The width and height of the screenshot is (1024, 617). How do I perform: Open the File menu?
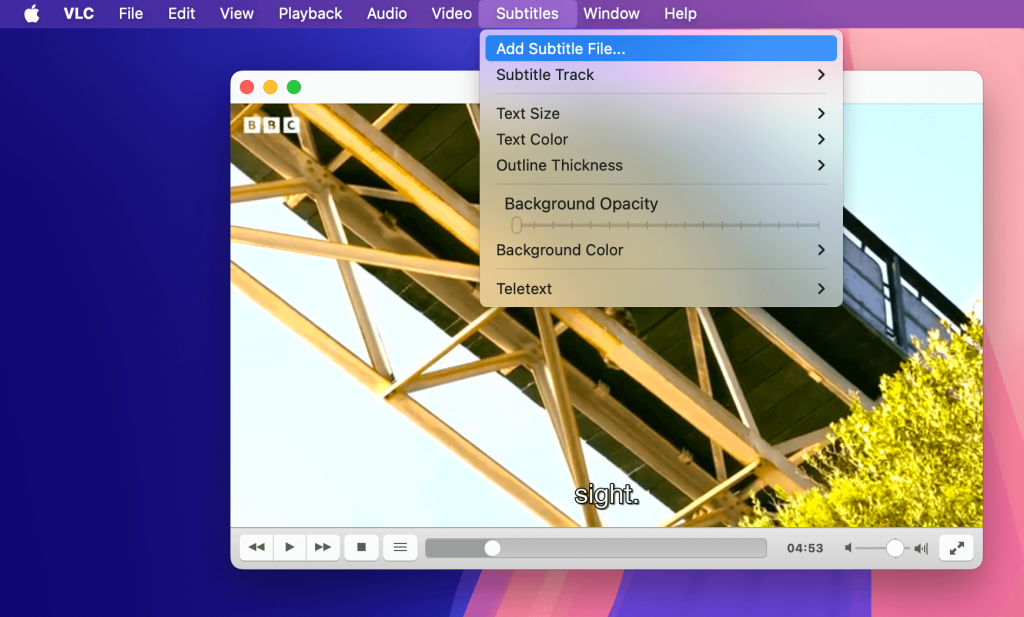[131, 13]
